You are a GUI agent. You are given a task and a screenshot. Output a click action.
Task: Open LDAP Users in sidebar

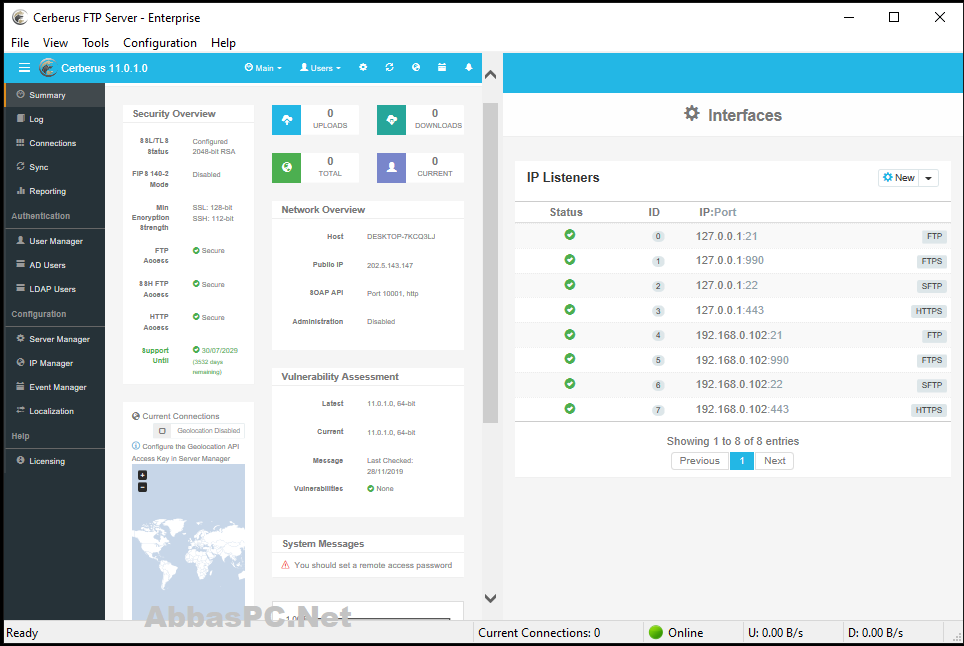tap(55, 289)
